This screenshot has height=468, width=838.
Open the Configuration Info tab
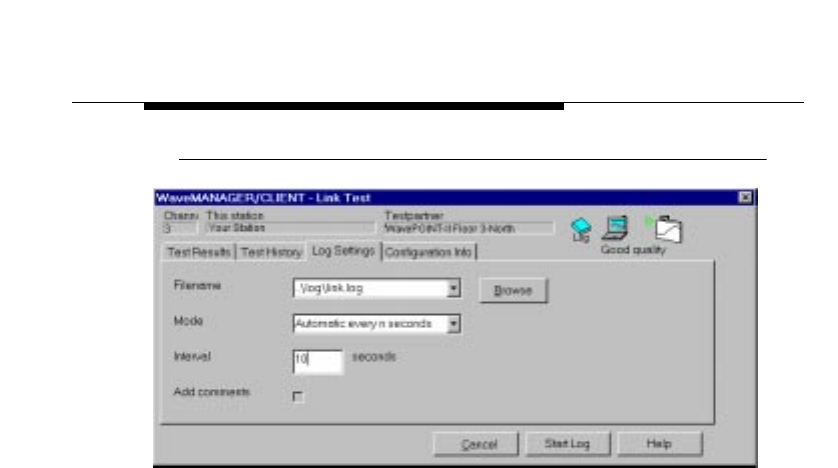point(428,252)
